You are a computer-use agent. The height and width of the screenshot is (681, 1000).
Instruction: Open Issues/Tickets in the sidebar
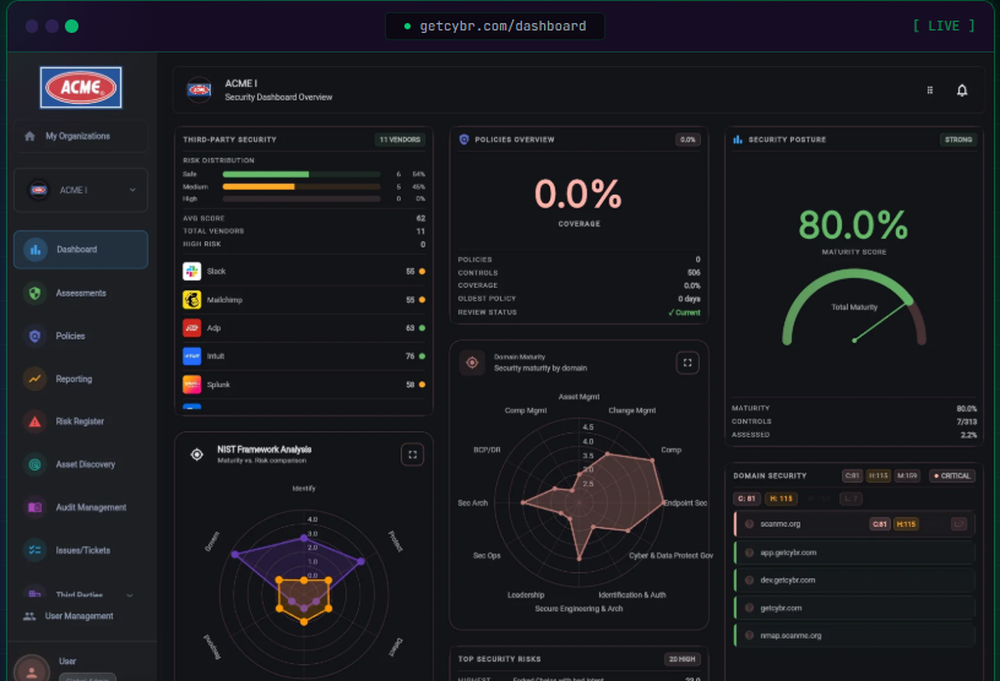(x=80, y=550)
